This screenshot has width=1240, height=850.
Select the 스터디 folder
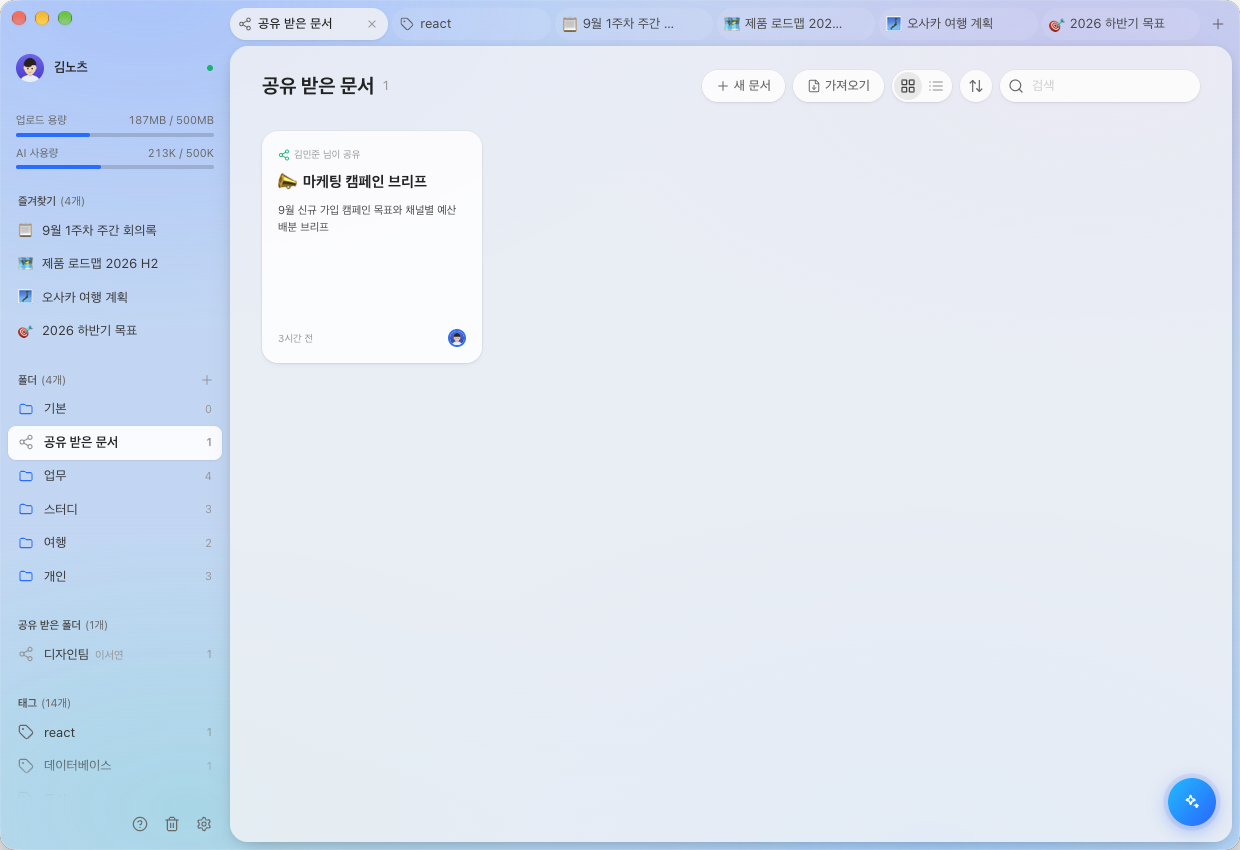[115, 509]
